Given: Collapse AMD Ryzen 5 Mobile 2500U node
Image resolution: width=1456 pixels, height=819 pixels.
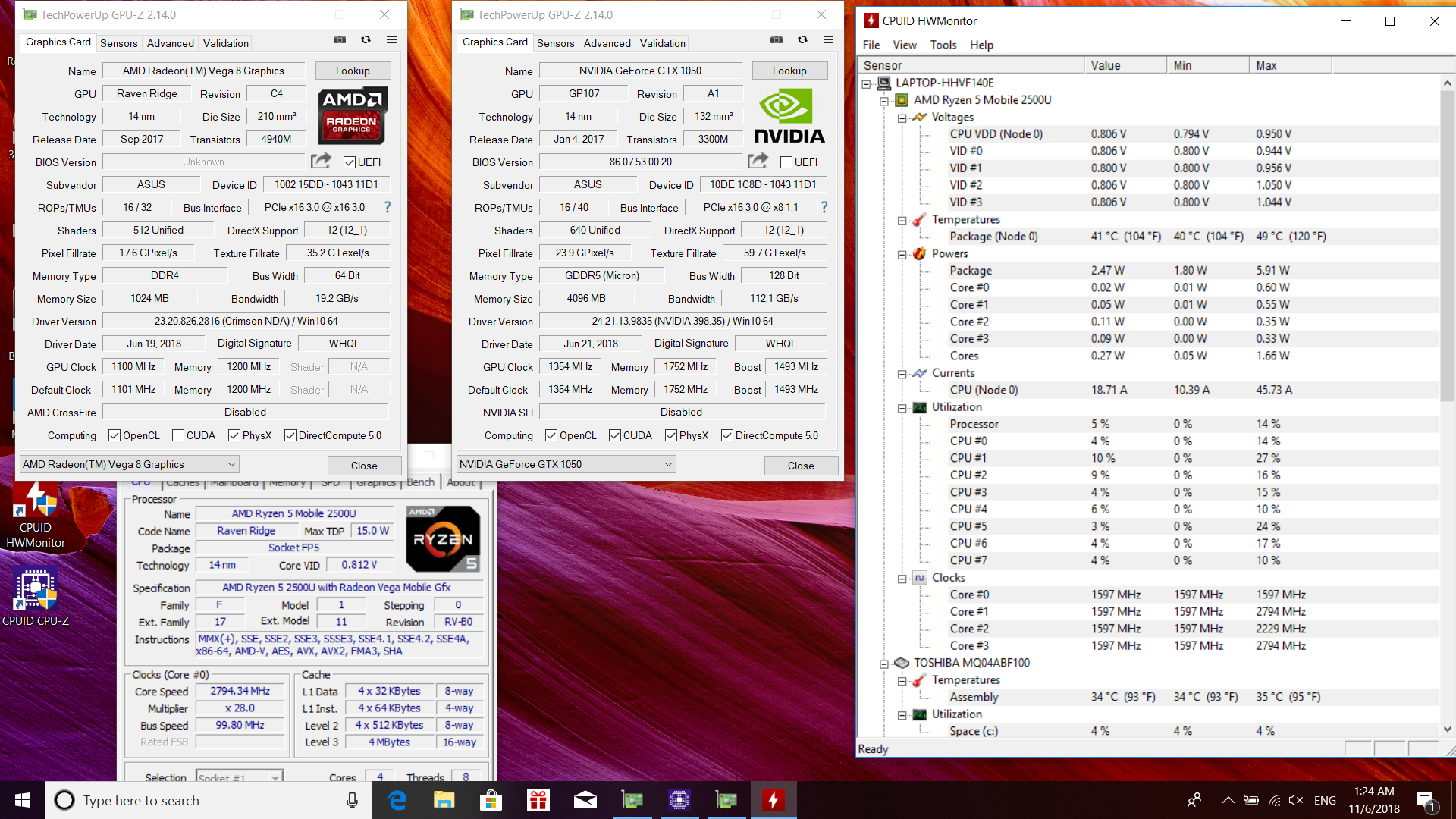Looking at the screenshot, I should (x=884, y=101).
